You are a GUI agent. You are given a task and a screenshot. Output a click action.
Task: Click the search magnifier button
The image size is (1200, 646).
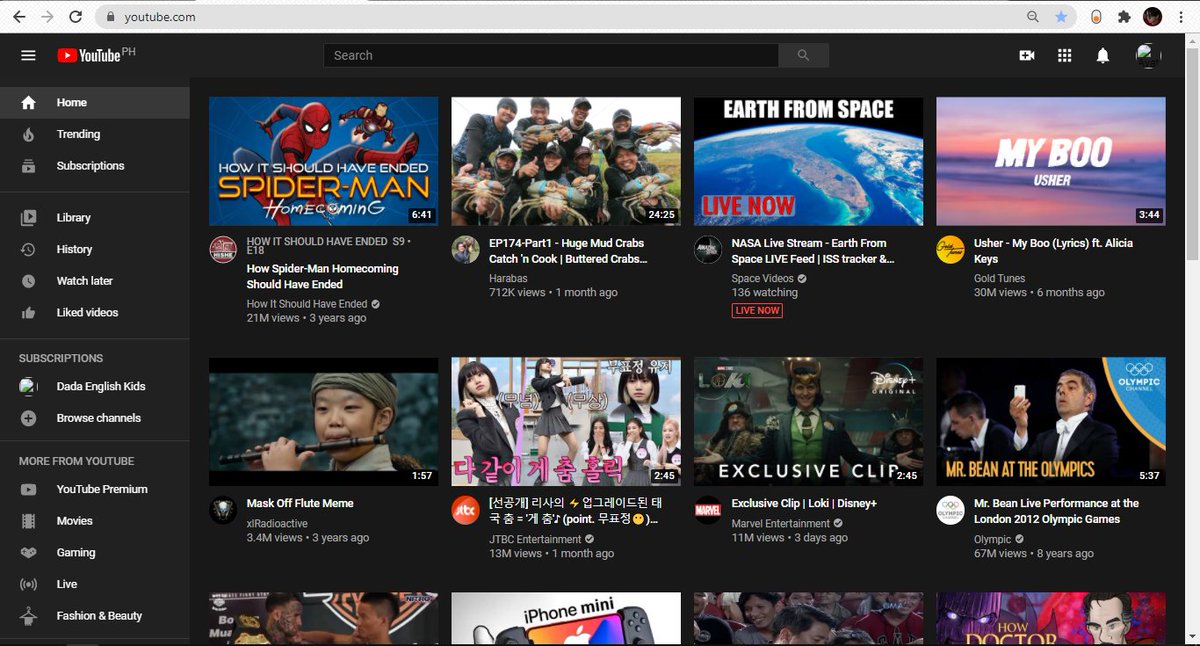coord(804,55)
